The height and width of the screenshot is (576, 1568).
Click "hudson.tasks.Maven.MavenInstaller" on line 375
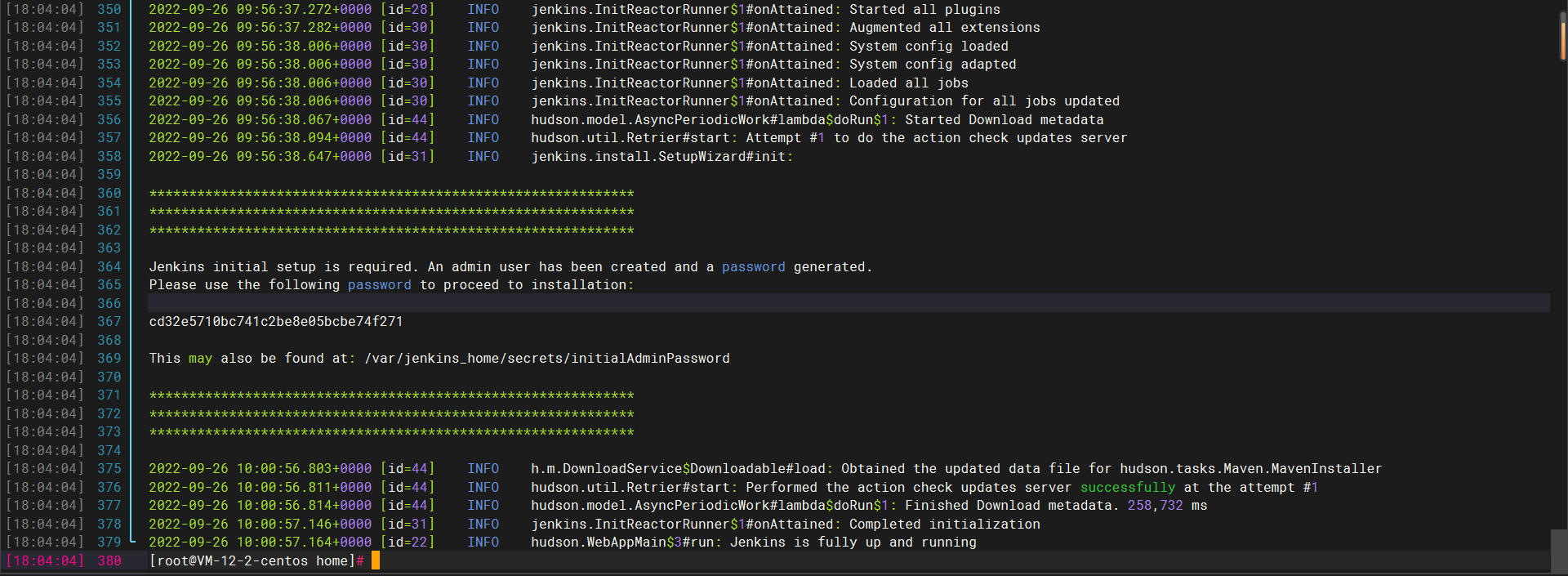pyautogui.click(x=1250, y=469)
